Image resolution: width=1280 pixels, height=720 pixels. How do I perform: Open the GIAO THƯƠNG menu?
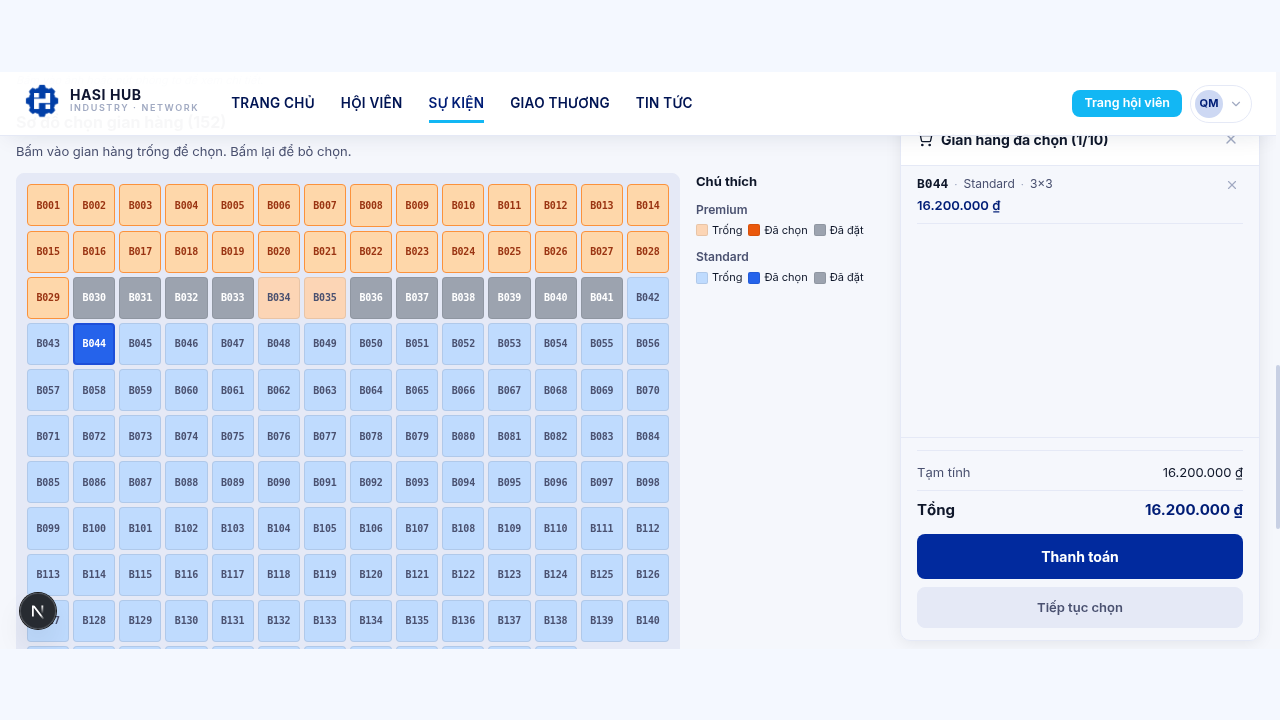pos(560,103)
